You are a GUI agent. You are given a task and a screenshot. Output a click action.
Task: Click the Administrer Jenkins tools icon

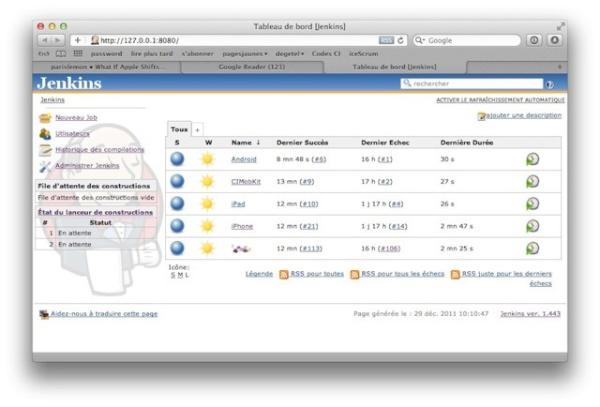(x=45, y=166)
